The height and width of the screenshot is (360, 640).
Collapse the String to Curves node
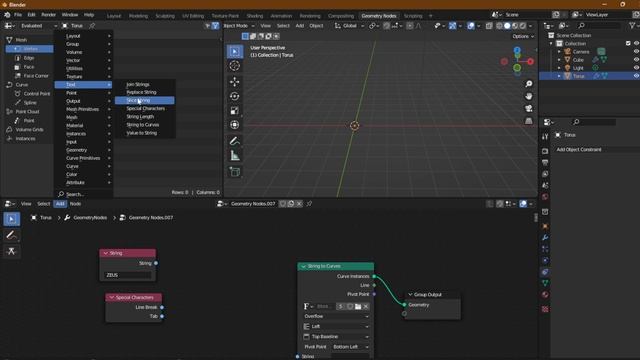click(x=303, y=267)
